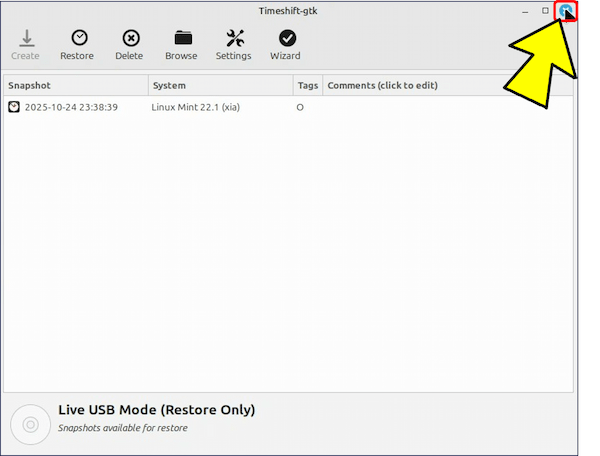Select the 2025-10-24 23:38:39 snapshot row
This screenshot has width=600, height=456.
click(71, 107)
